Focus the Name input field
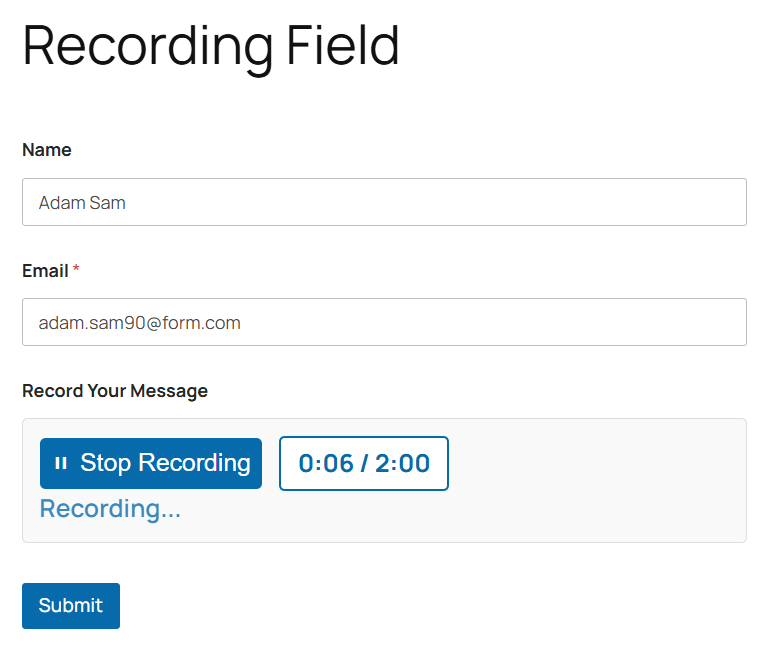This screenshot has height=646, width=770. [x=384, y=202]
